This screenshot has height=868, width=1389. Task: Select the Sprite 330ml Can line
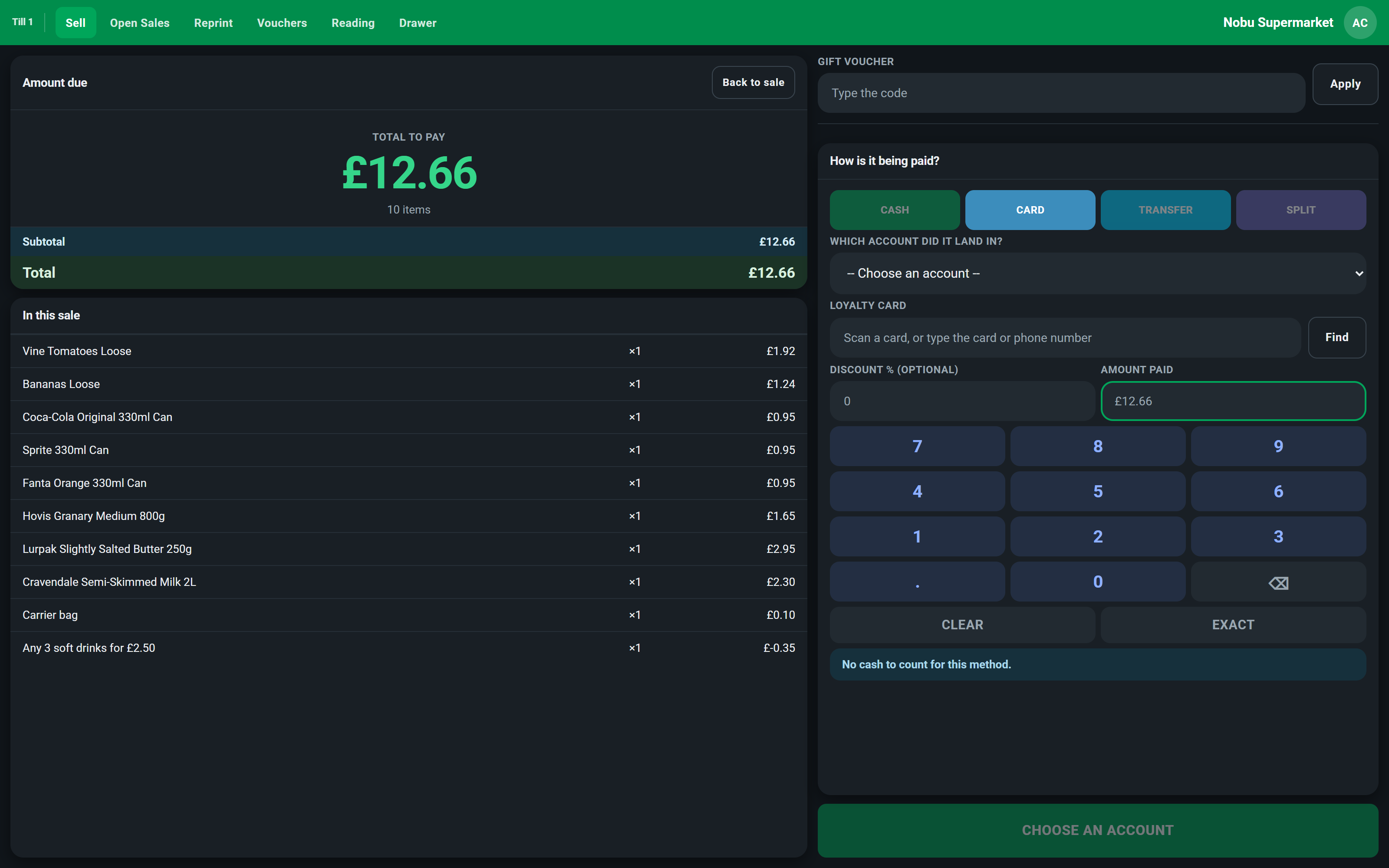(x=408, y=450)
